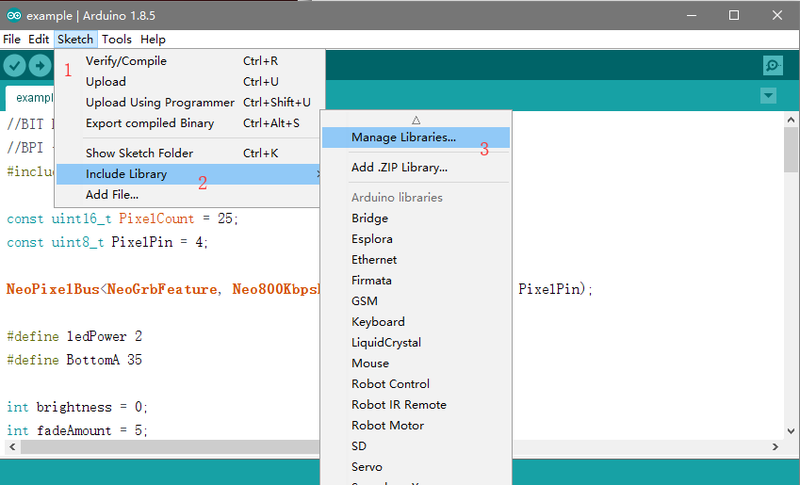Open the File menu
The height and width of the screenshot is (485, 800).
click(x=12, y=39)
